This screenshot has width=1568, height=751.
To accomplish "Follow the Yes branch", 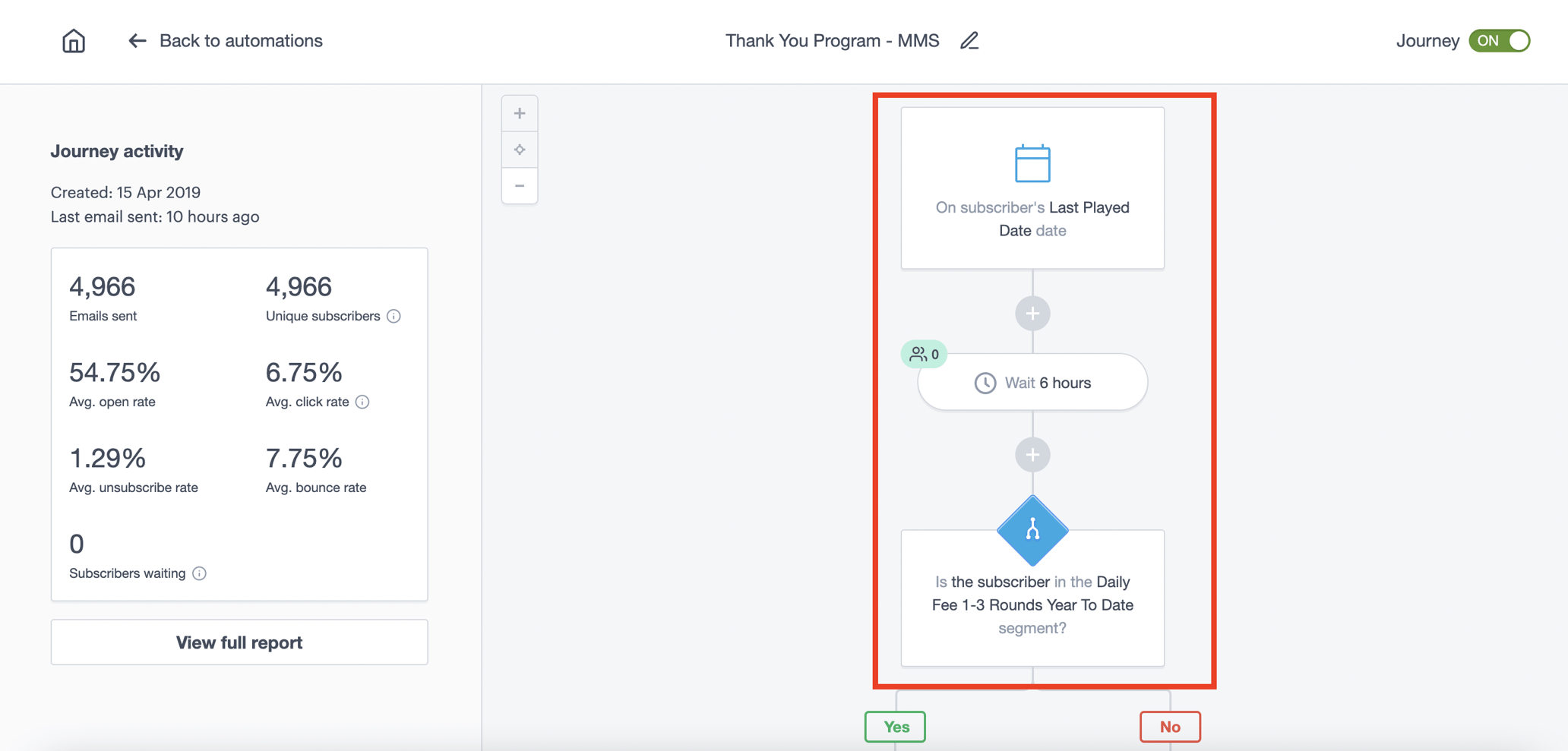I will 894,726.
